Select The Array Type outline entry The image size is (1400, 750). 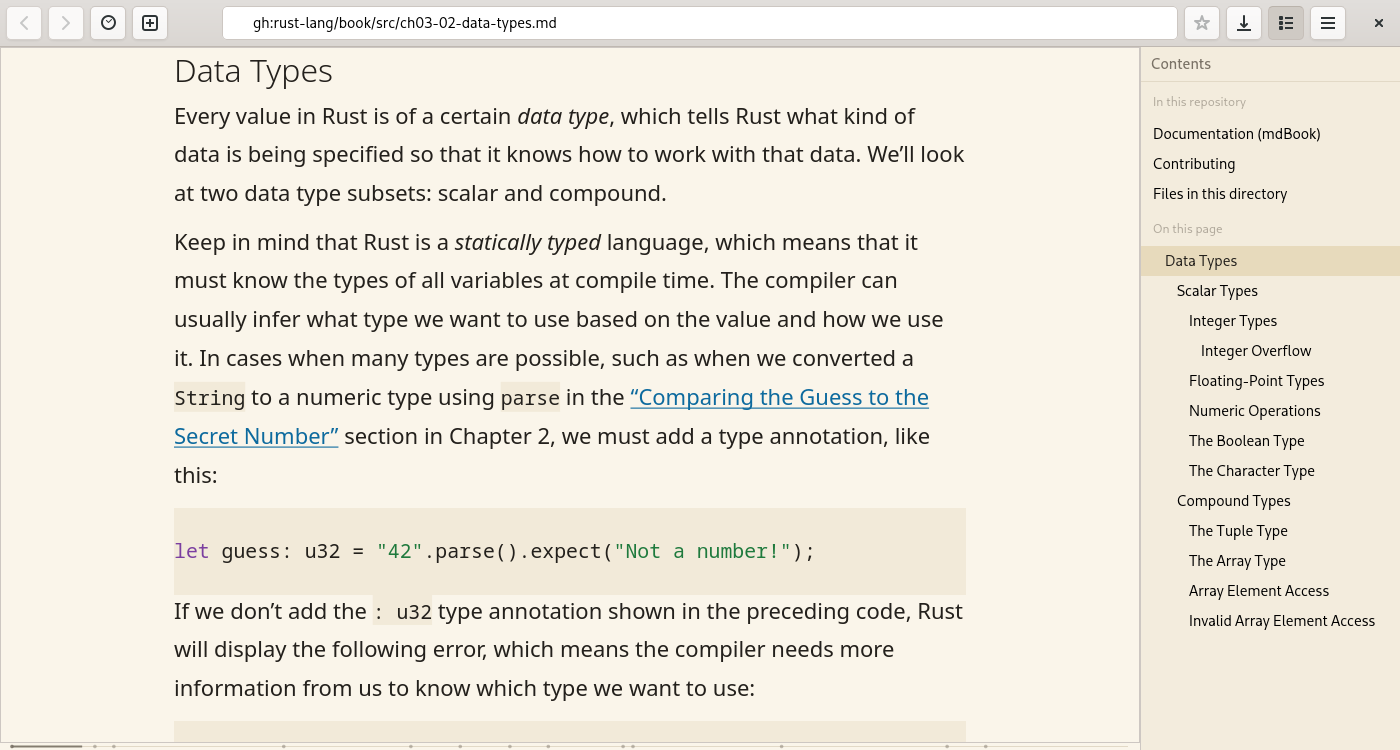(1270, 561)
